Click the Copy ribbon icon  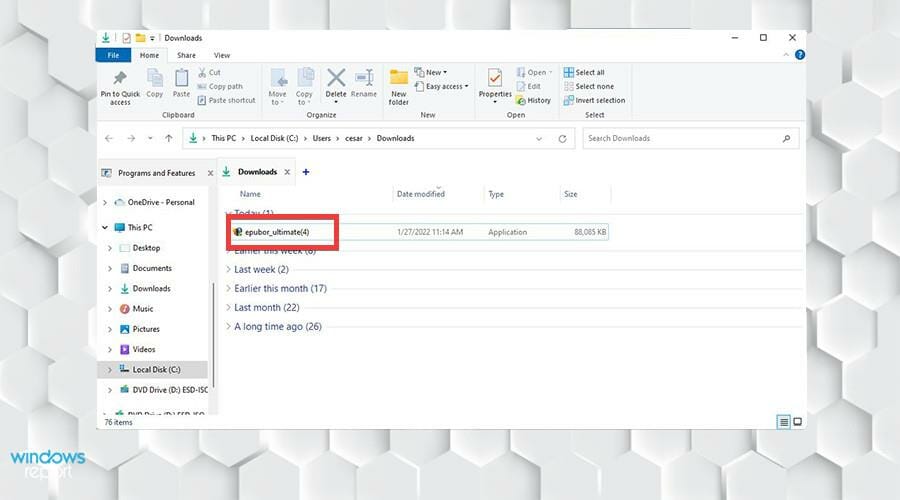154,78
